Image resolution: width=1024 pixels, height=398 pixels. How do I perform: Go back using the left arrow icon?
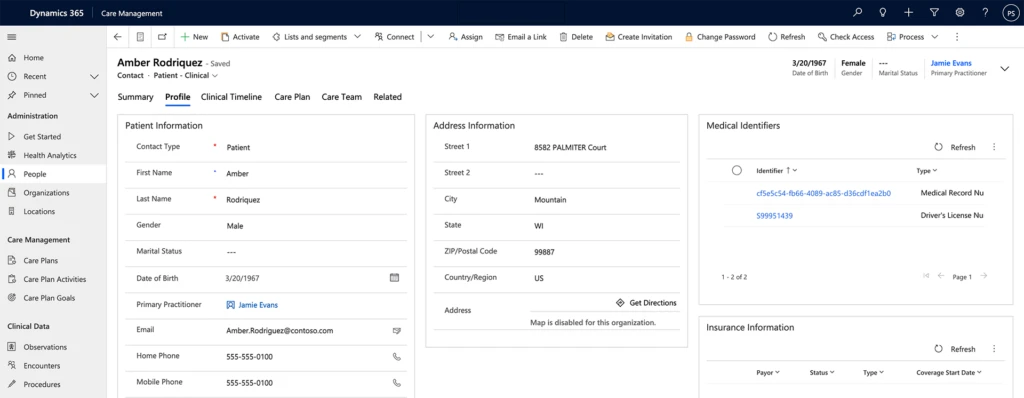(x=118, y=37)
